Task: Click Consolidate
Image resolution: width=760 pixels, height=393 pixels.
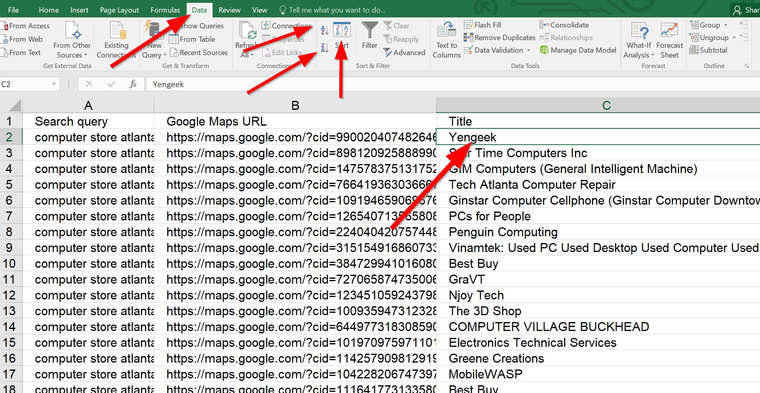Action: click(564, 25)
